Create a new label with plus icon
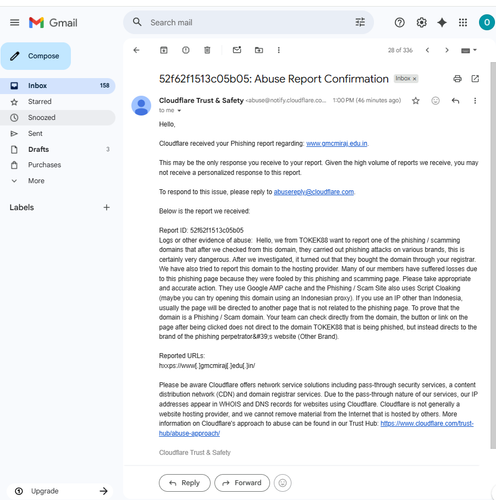This screenshot has width=496, height=500. point(106,207)
